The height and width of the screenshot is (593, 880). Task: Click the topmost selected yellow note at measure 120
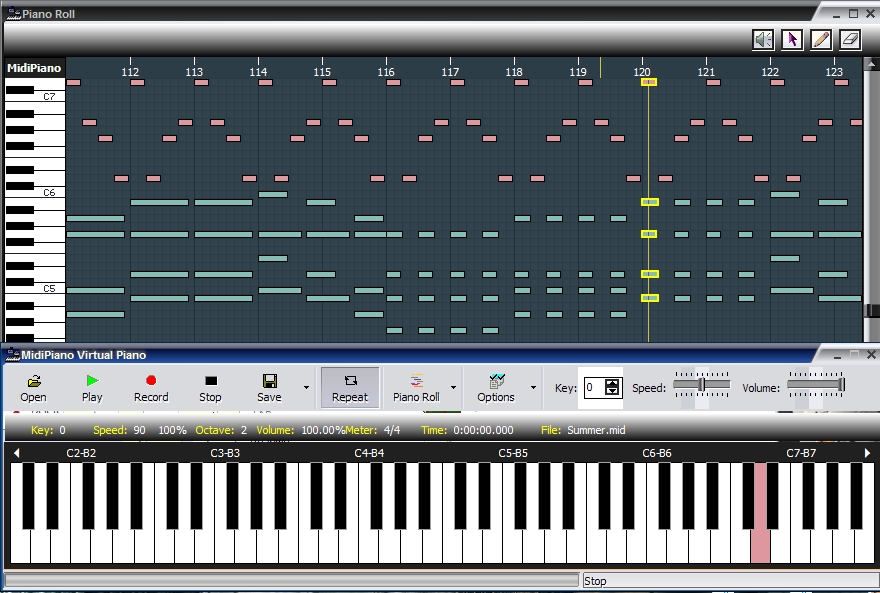tap(649, 82)
